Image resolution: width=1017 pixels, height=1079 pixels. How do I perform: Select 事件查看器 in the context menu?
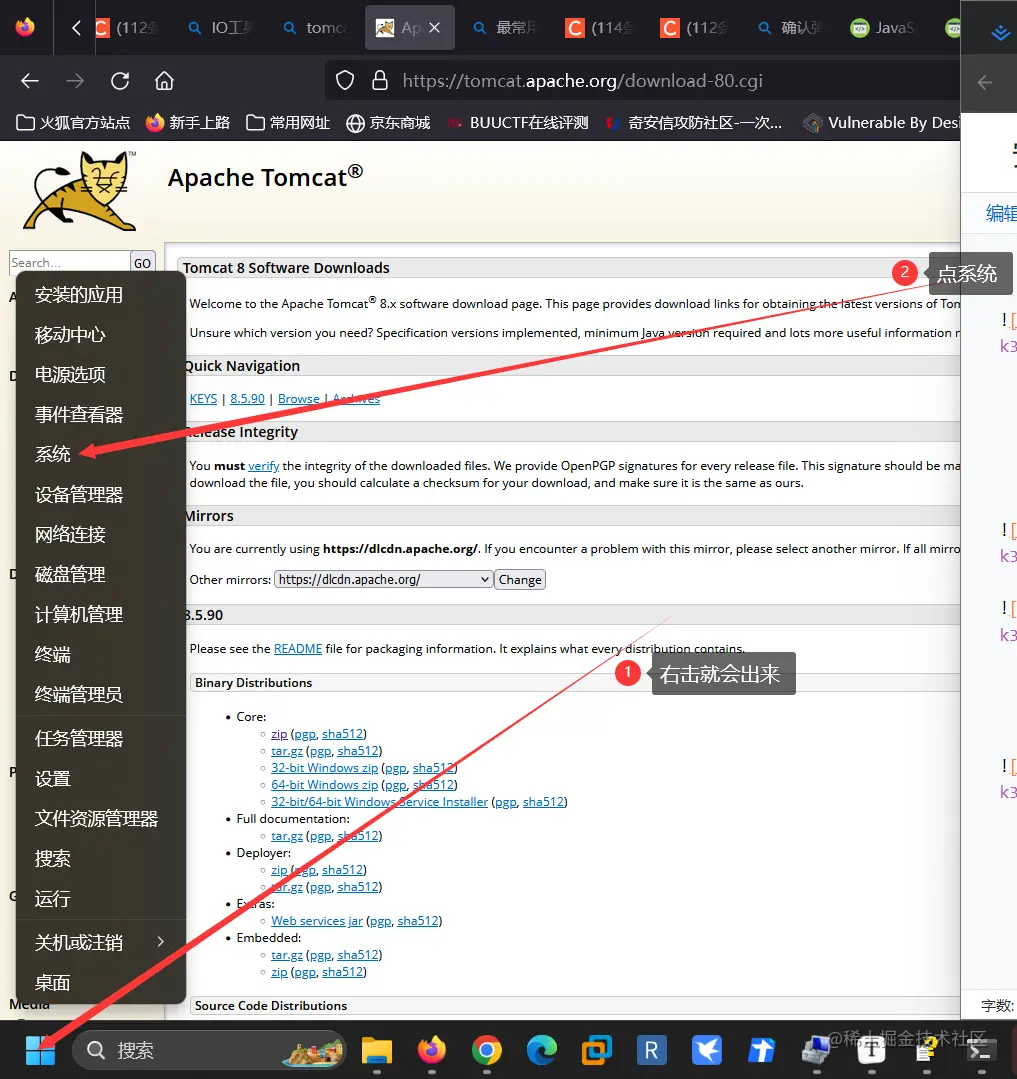point(101,414)
